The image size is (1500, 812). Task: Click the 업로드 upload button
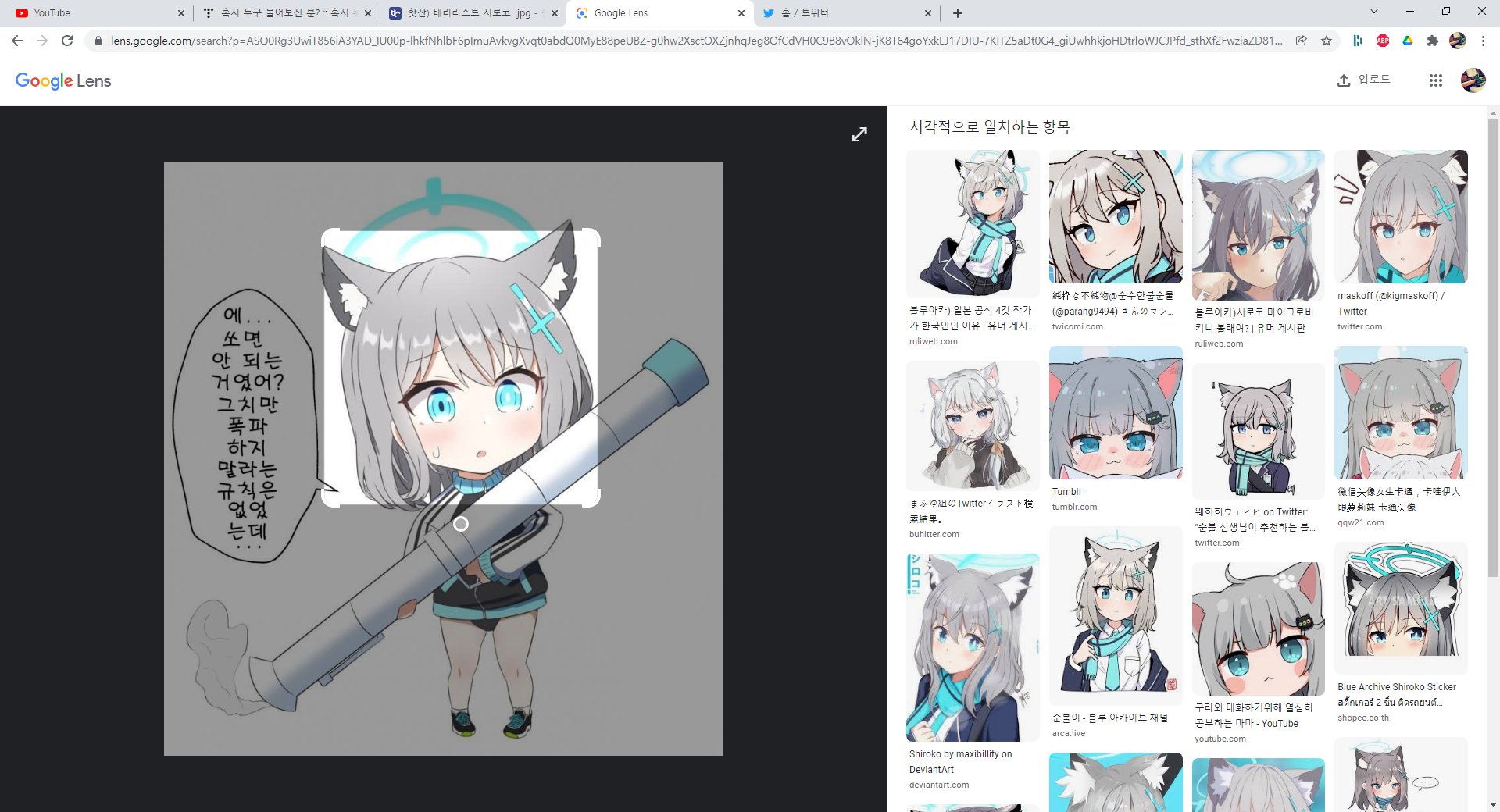1364,80
